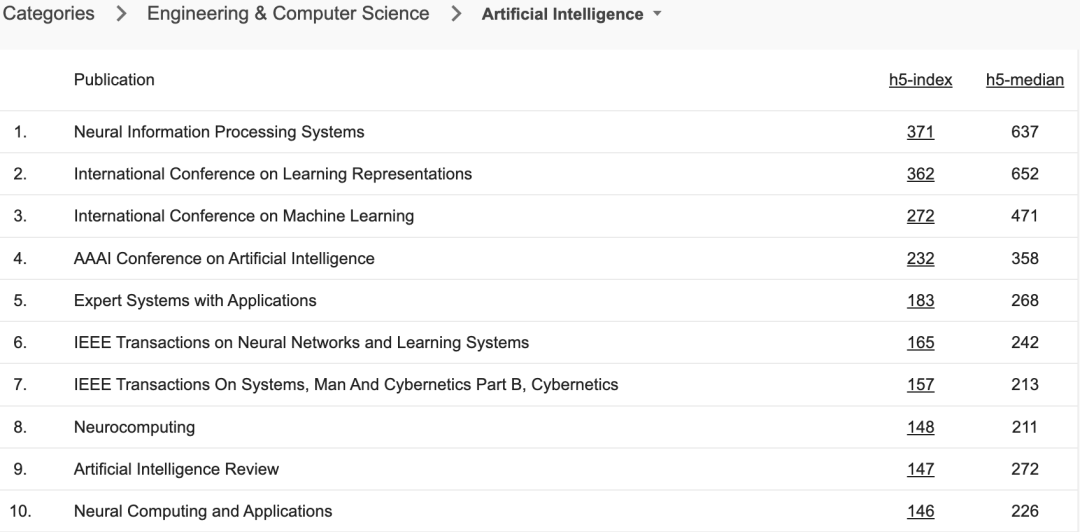
Task: Open h5-index 362 for ICLR
Action: coord(920,174)
